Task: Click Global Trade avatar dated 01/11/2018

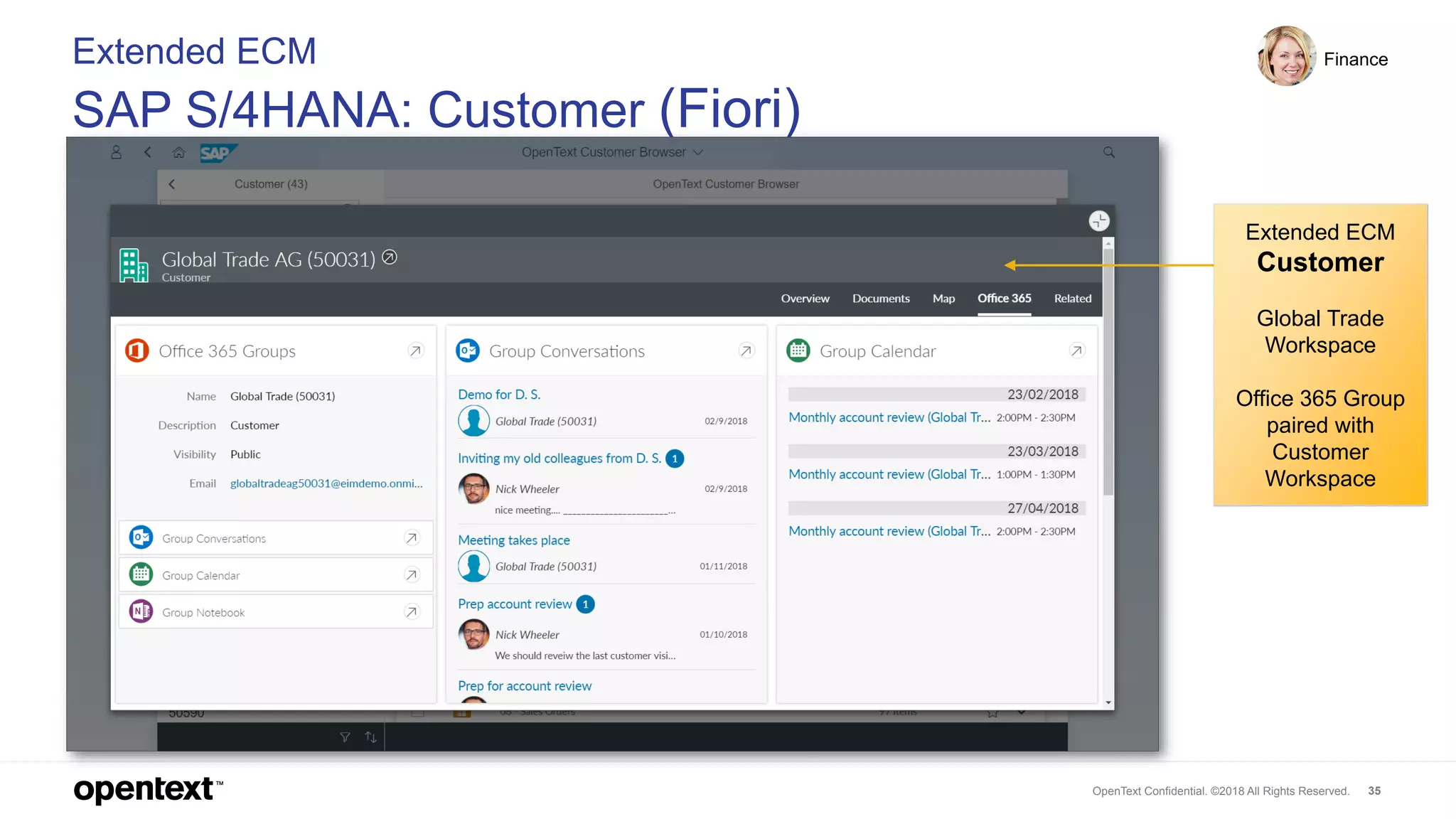Action: pyautogui.click(x=473, y=567)
